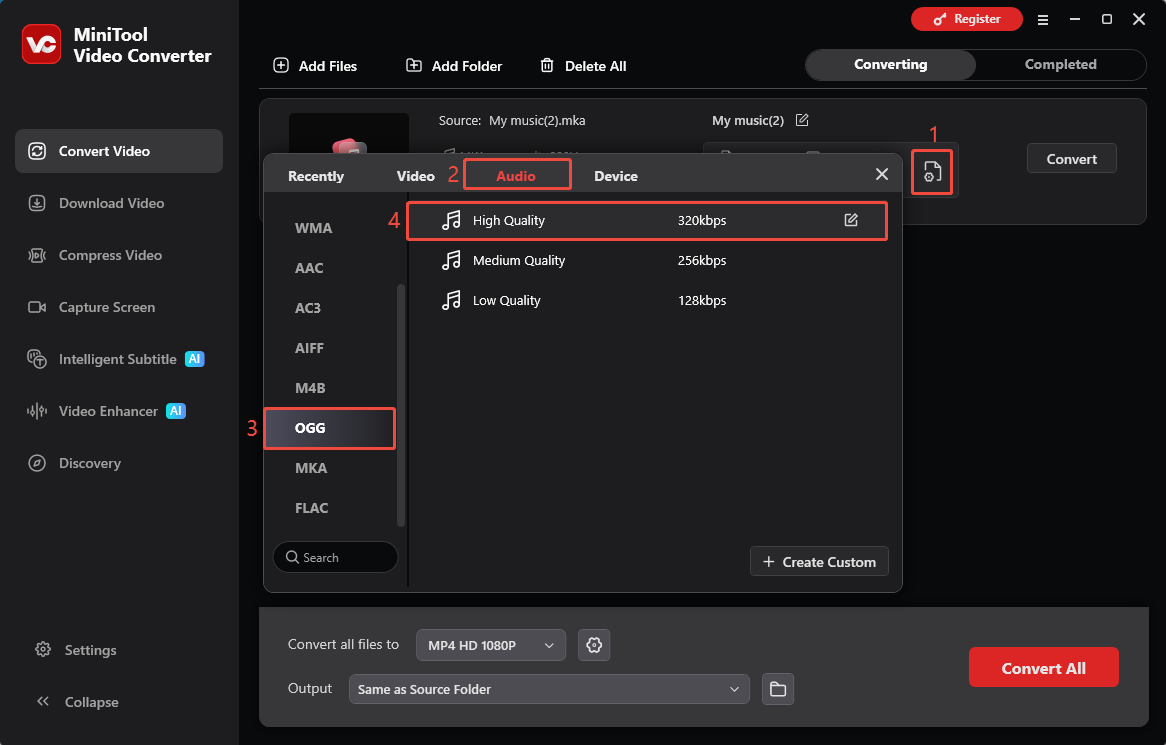
Task: Choose M4B format from the list
Action: click(x=329, y=388)
